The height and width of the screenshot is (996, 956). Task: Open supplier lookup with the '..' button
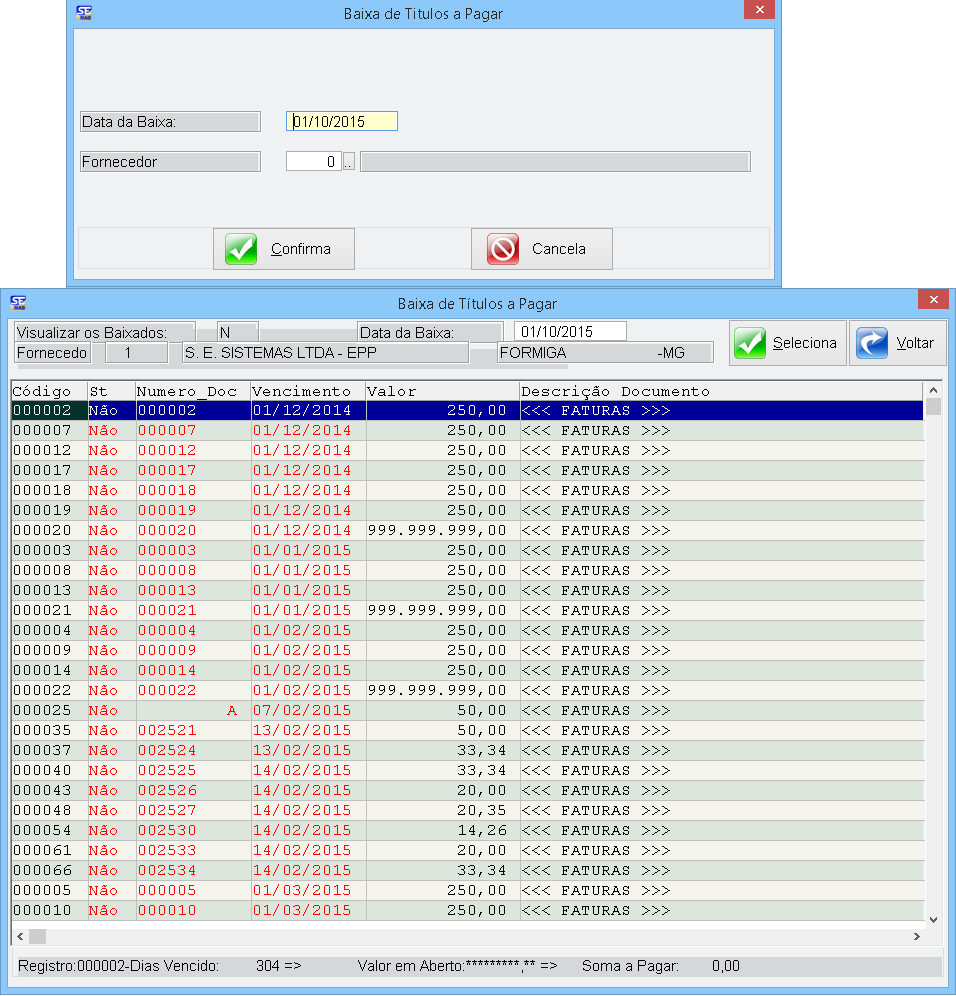tap(348, 162)
